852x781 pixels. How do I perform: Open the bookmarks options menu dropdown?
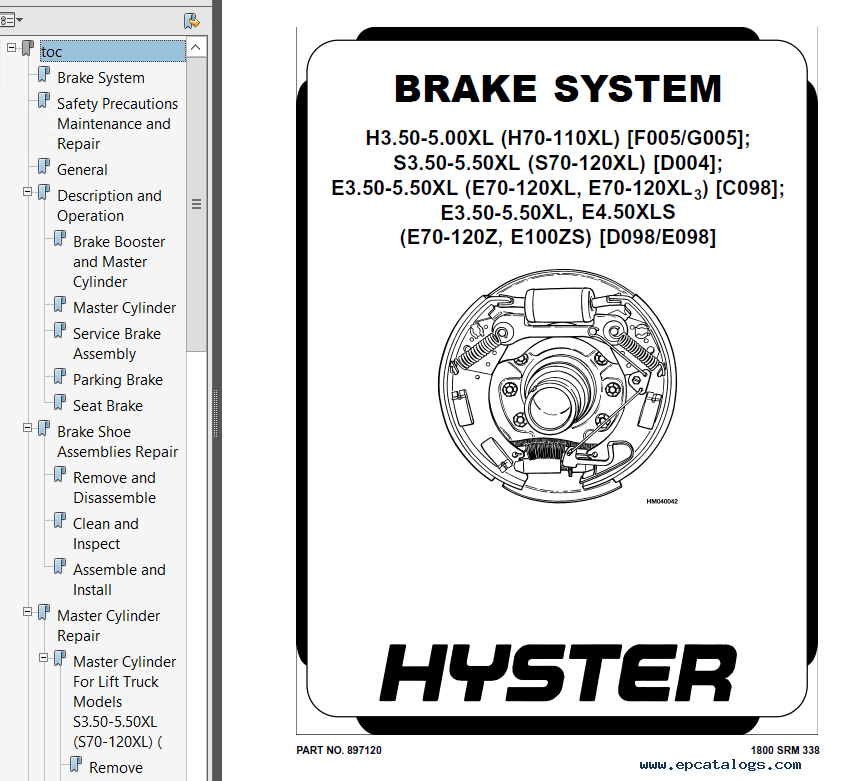11,21
